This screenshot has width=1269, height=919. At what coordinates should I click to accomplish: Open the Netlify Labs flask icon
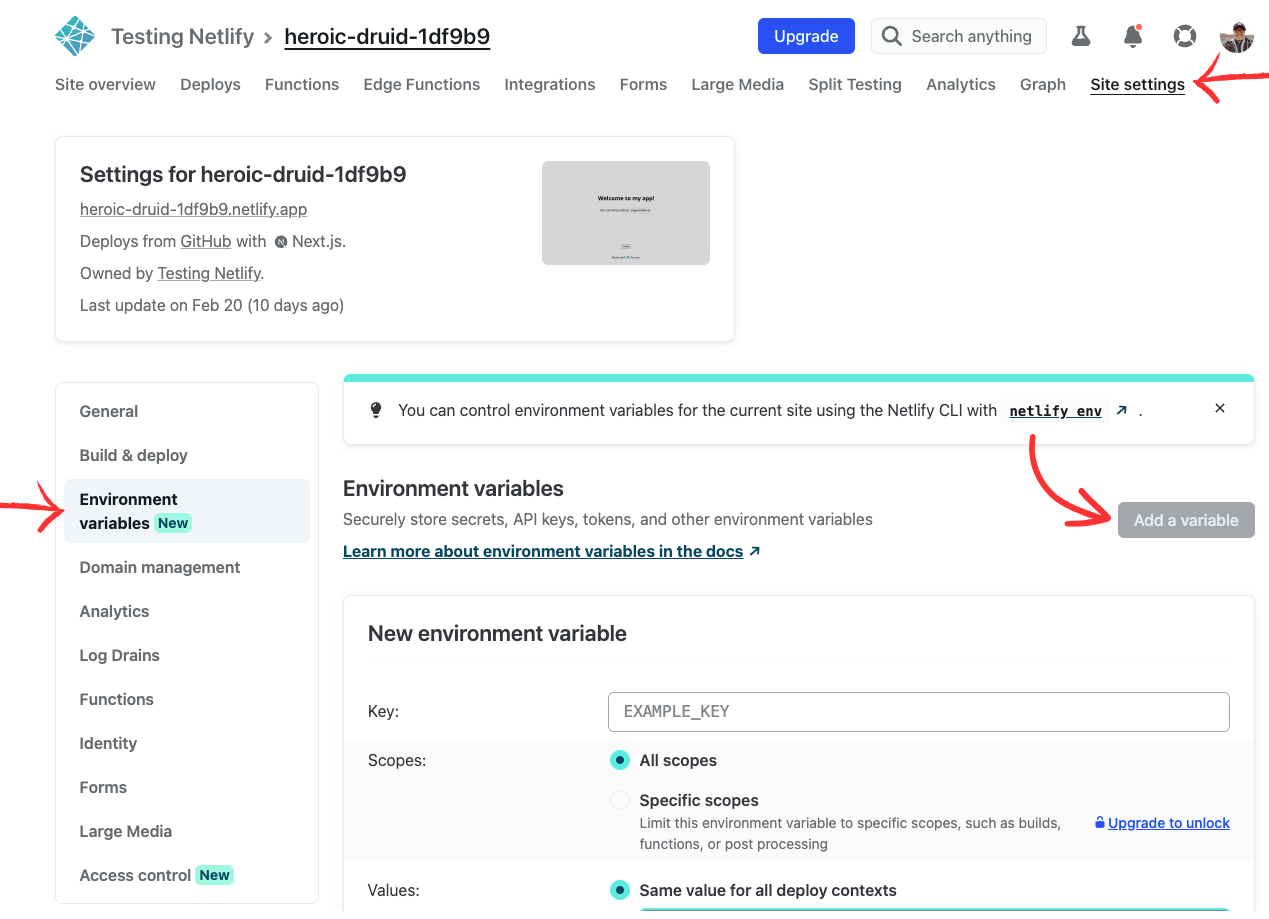click(x=1080, y=37)
